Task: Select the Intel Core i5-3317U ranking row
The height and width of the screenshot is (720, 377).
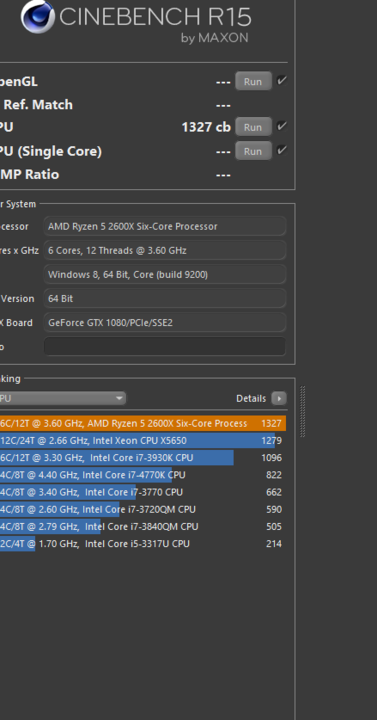Action: [x=143, y=544]
